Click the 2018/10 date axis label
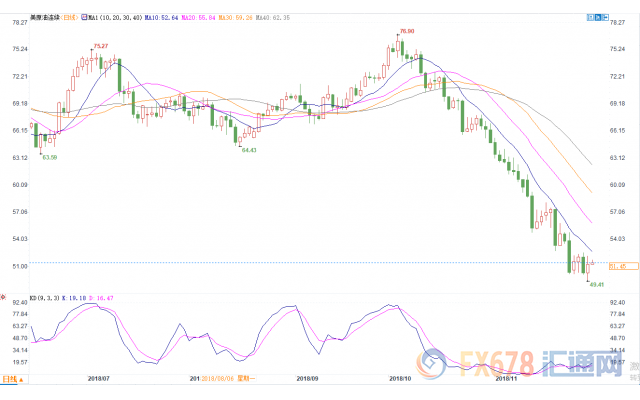The width and height of the screenshot is (640, 400). 400,378
